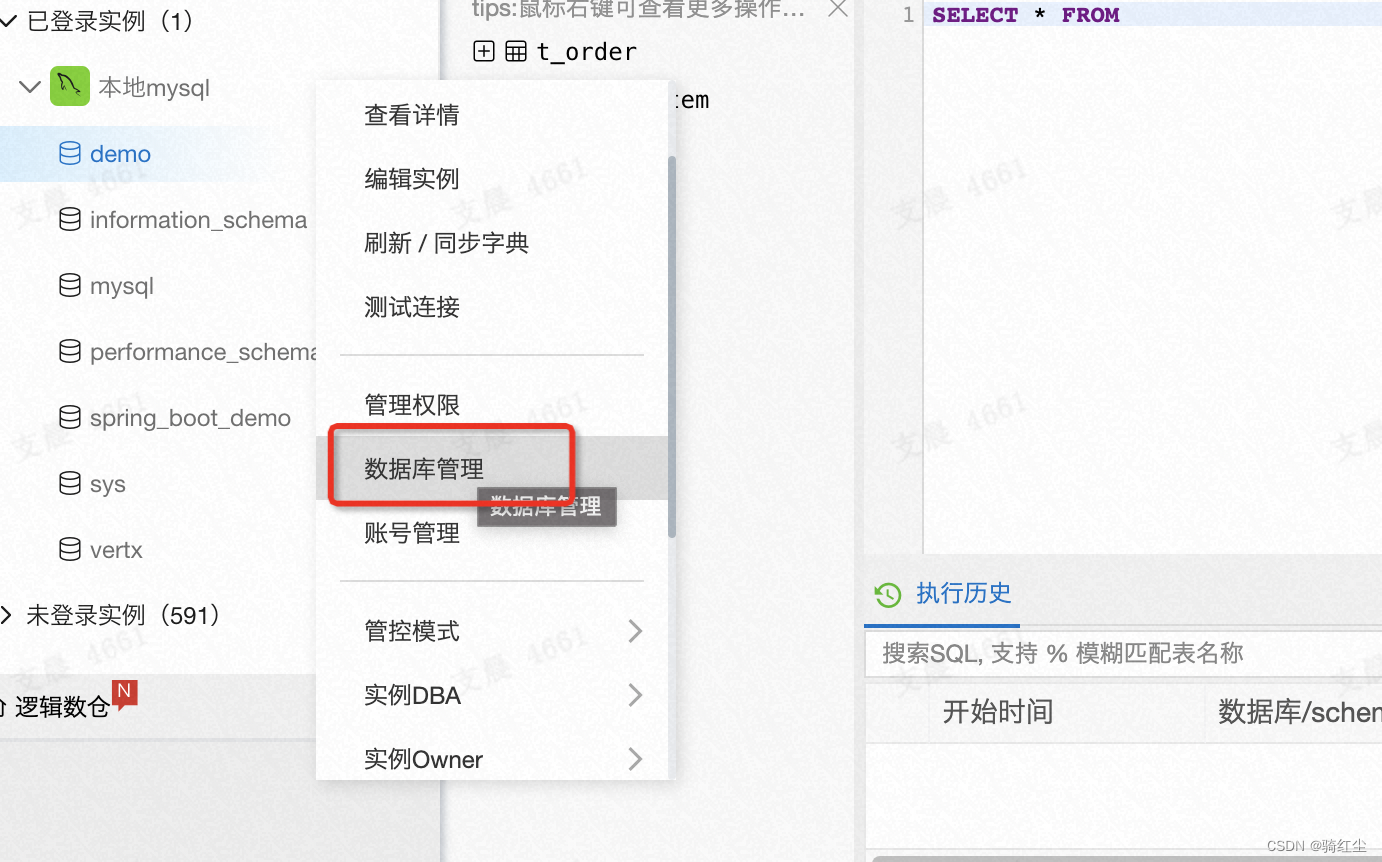
Task: Open 数据库管理 from the context menu
Action: click(x=424, y=469)
